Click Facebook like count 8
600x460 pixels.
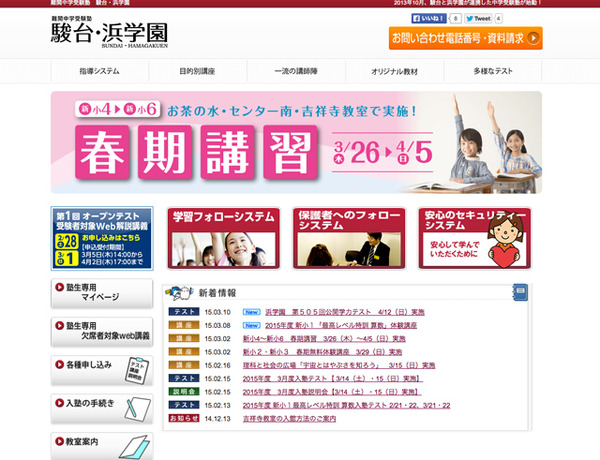click(x=455, y=18)
